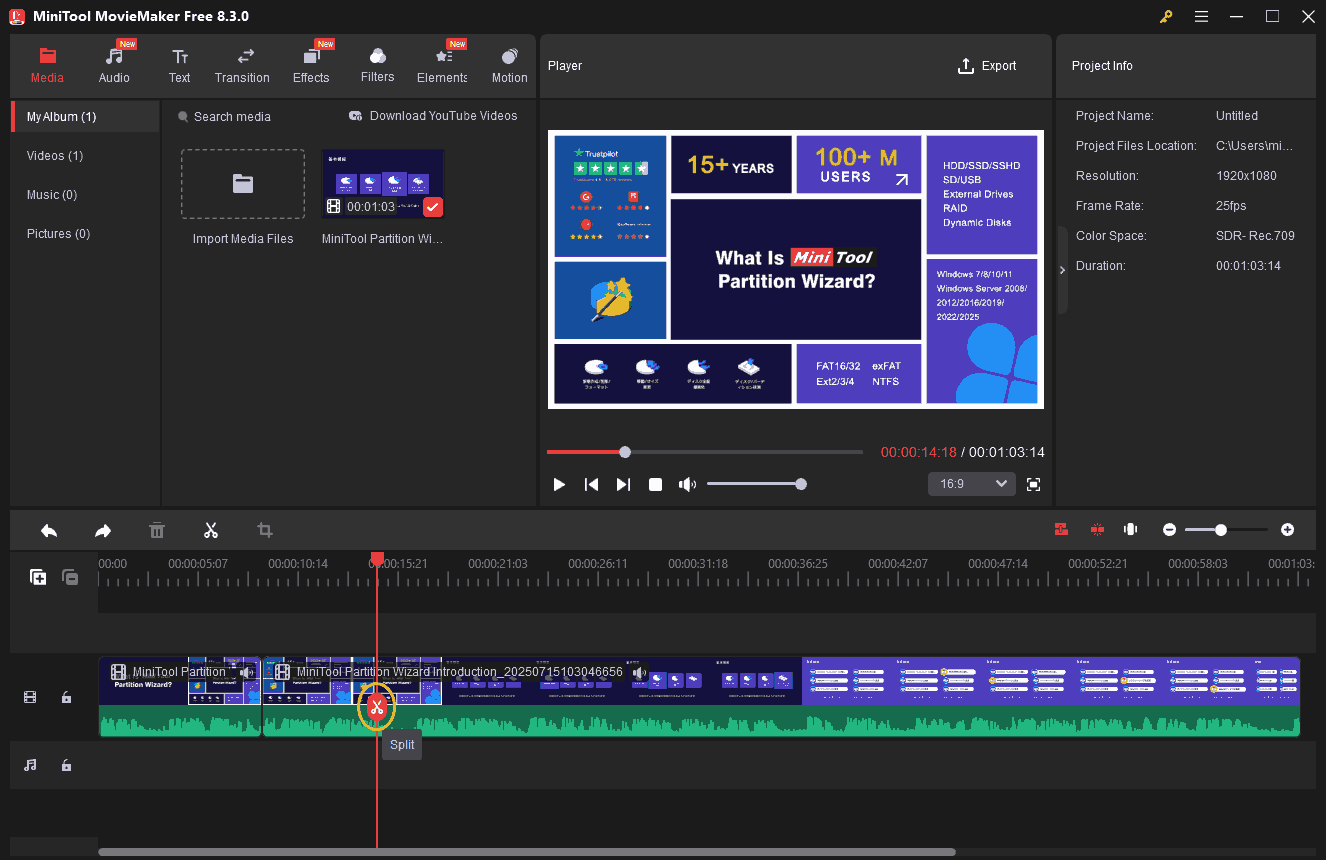This screenshot has width=1326, height=860.
Task: Open the Effects tab
Action: (311, 66)
